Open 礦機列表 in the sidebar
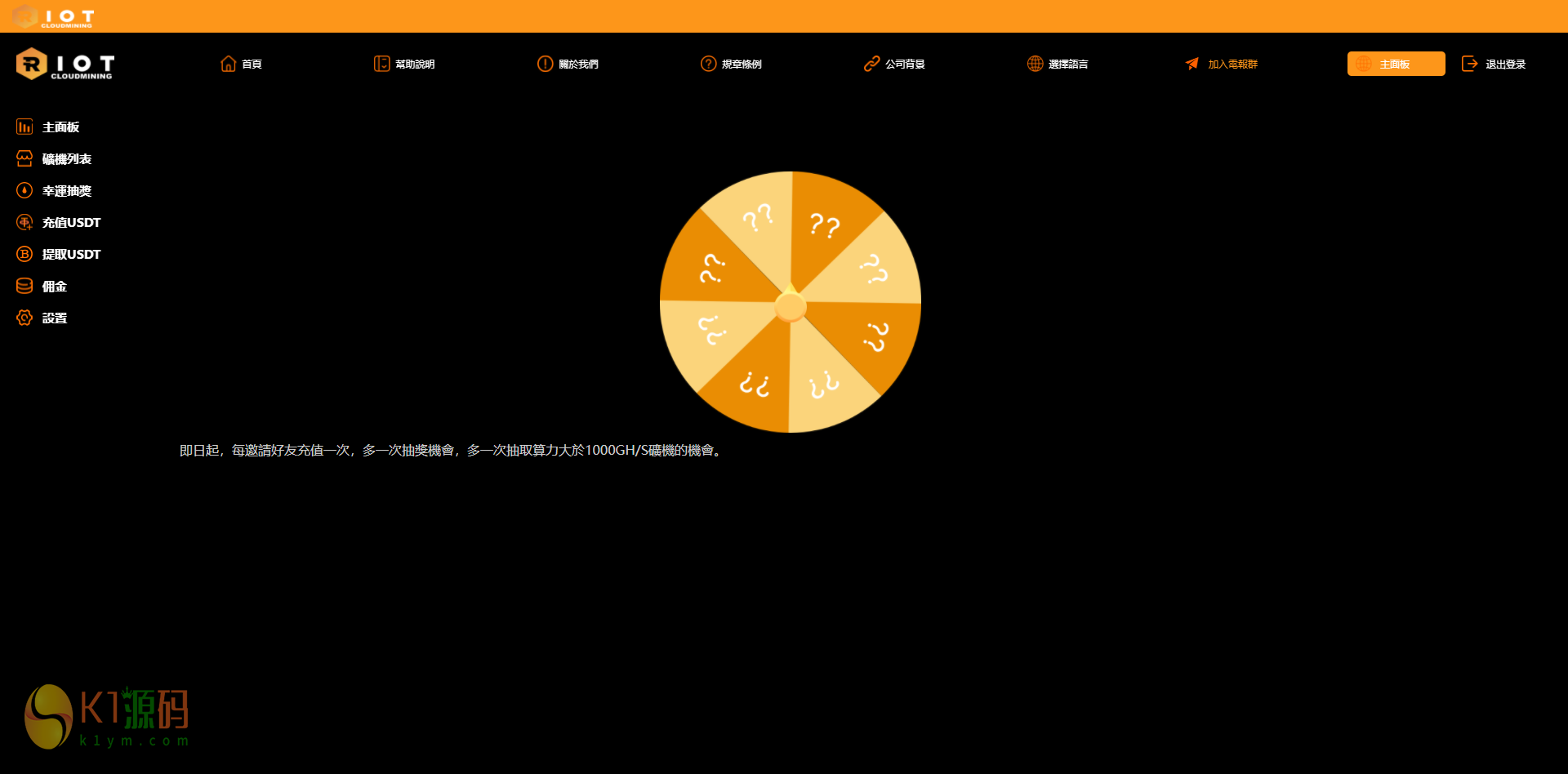 click(54, 158)
